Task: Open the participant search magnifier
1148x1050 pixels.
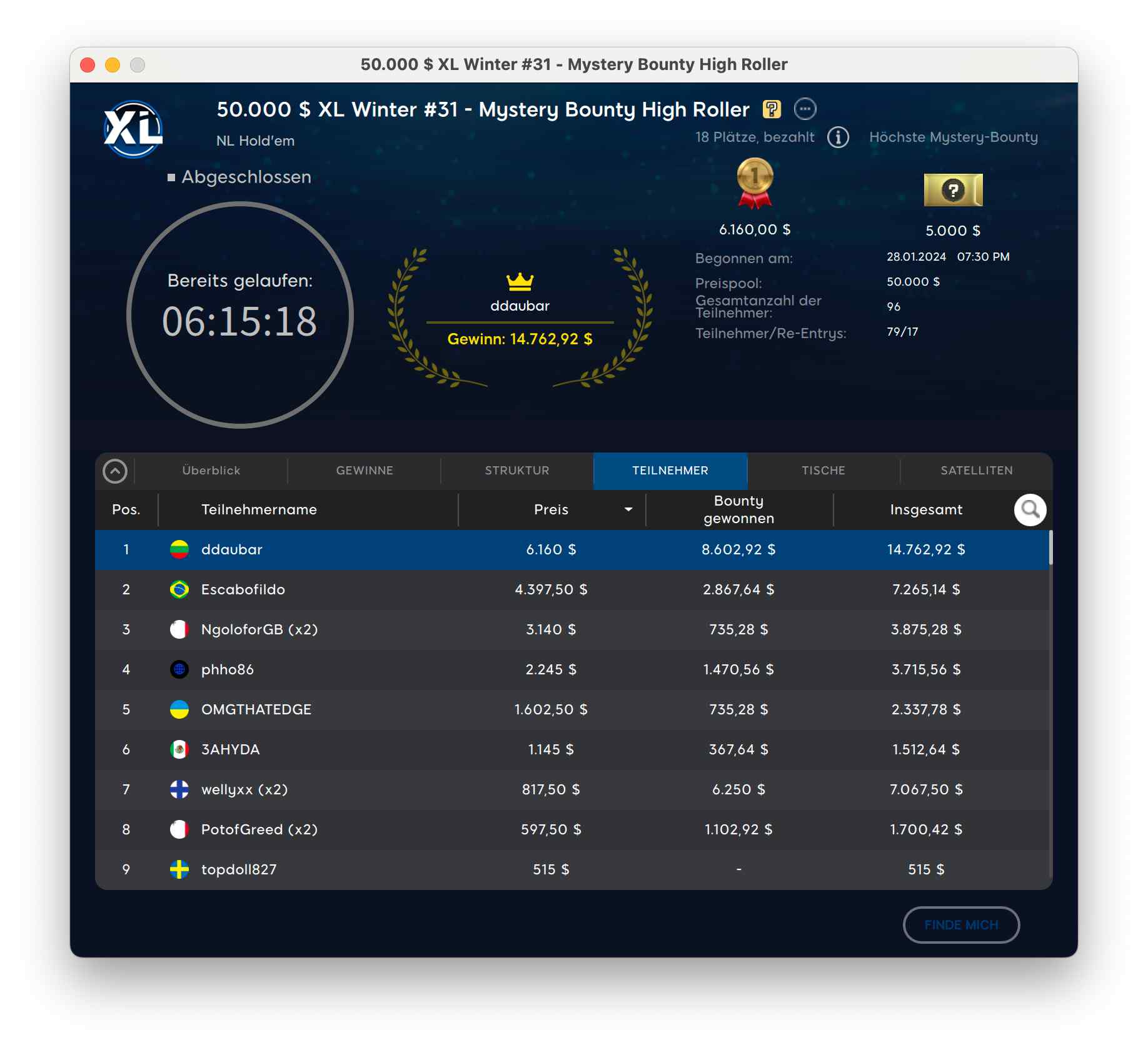Action: point(1030,510)
